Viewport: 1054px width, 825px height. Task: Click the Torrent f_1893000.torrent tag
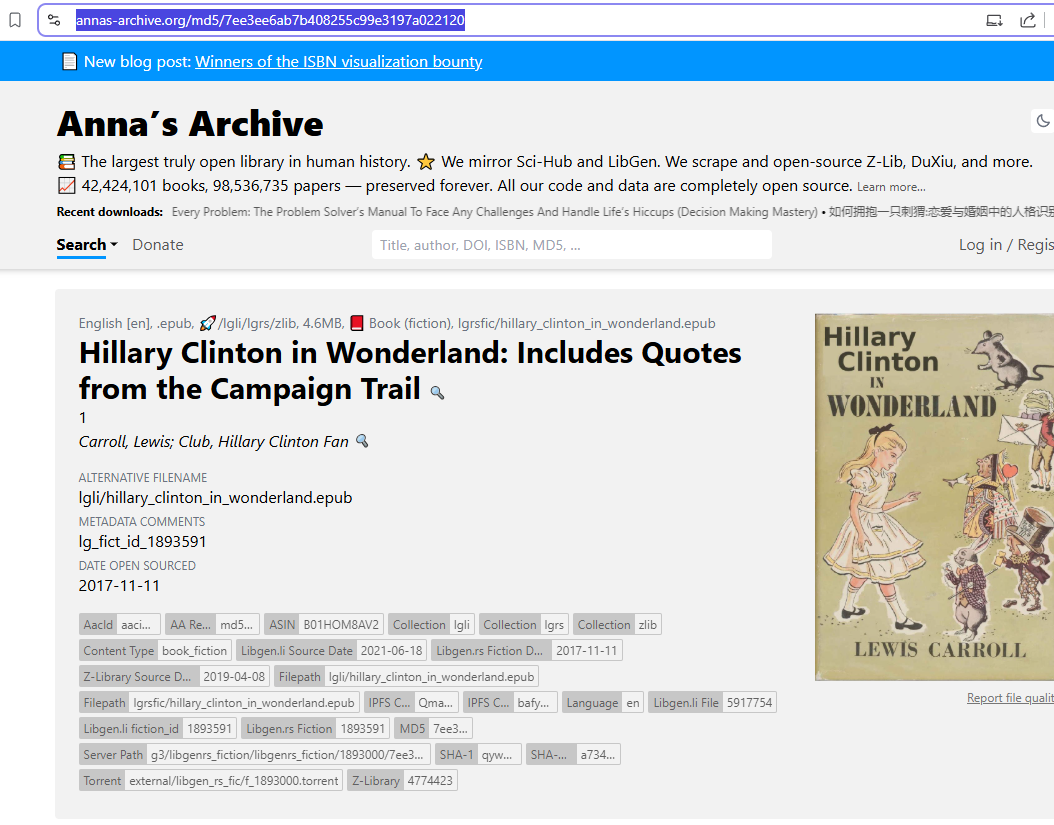pos(211,781)
